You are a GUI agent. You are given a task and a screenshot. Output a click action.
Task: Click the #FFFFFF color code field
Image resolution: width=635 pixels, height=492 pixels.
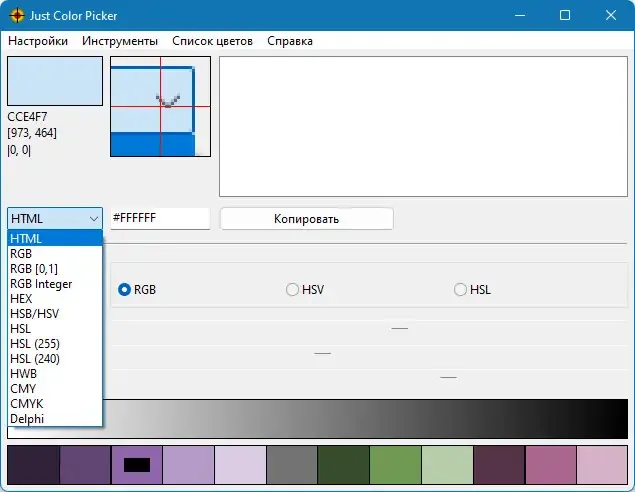click(x=160, y=218)
